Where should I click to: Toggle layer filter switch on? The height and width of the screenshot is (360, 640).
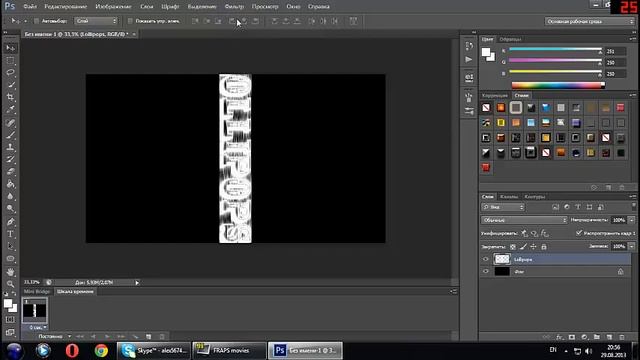633,206
